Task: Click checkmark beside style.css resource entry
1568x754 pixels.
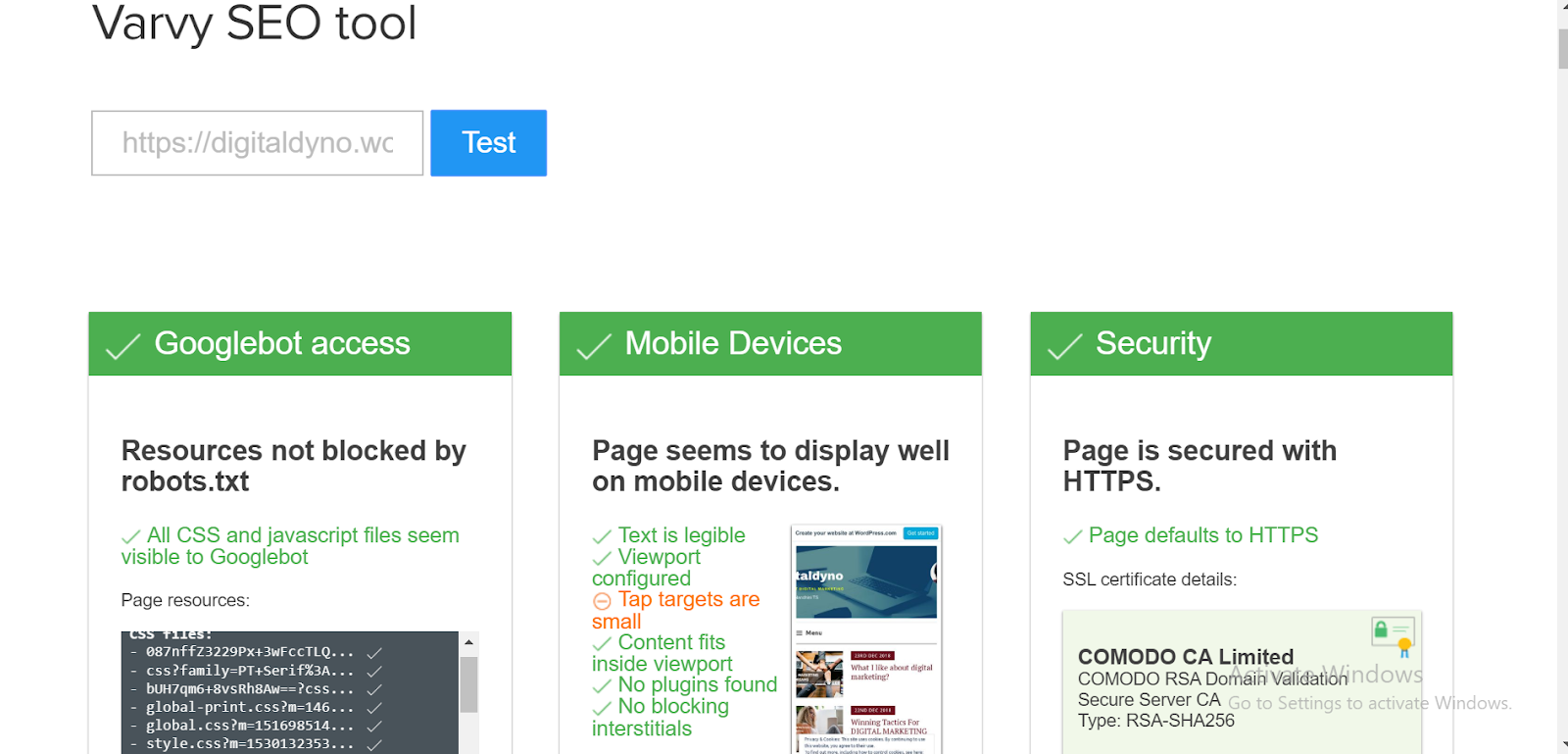Action: (x=374, y=744)
